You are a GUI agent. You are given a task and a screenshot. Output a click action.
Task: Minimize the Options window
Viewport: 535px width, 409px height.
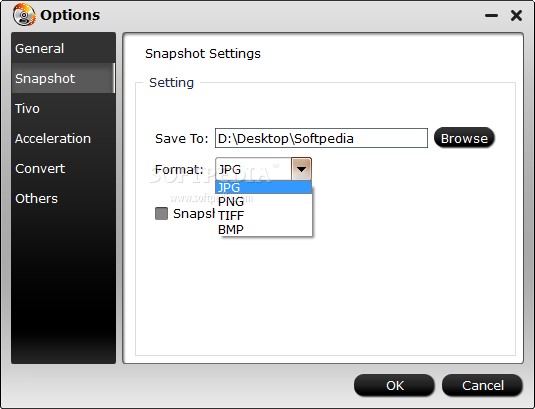coord(491,15)
